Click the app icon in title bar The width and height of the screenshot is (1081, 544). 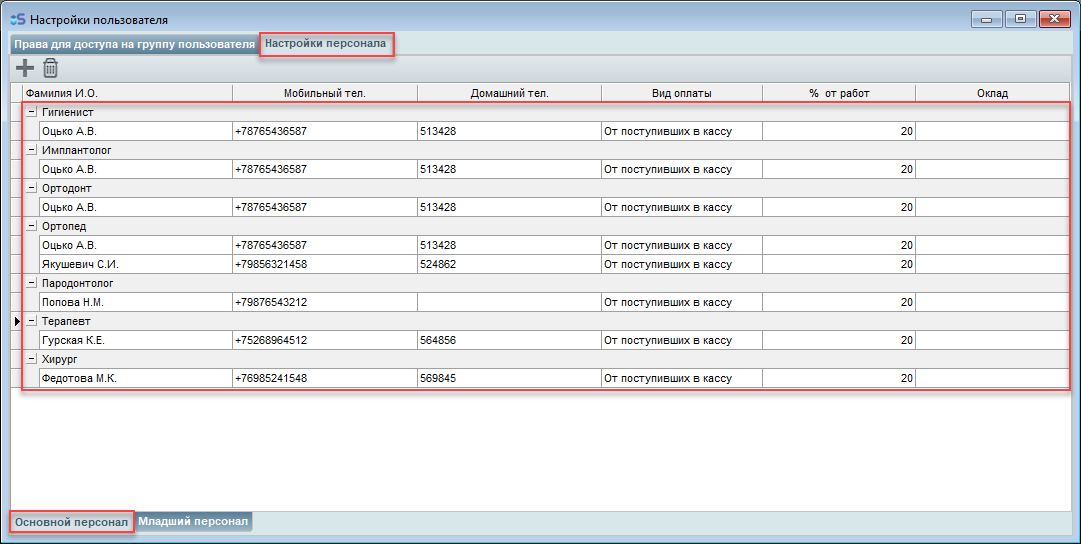[x=17, y=20]
